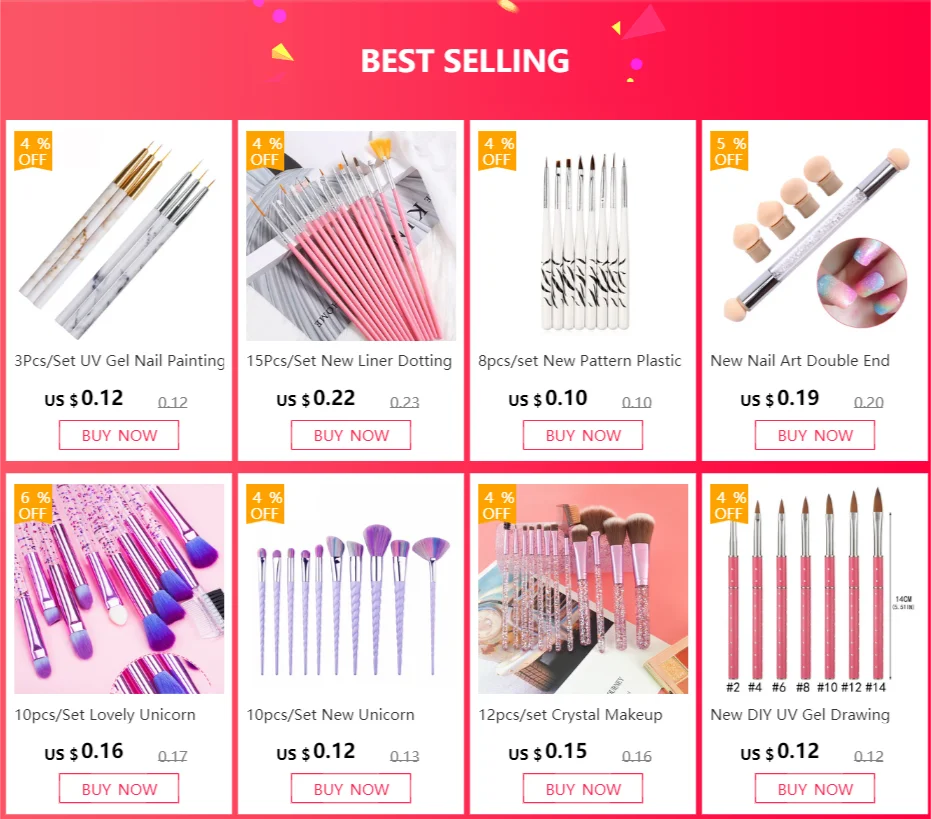Open the 10pcs Lovely Unicorn brushes image

[x=119, y=589]
